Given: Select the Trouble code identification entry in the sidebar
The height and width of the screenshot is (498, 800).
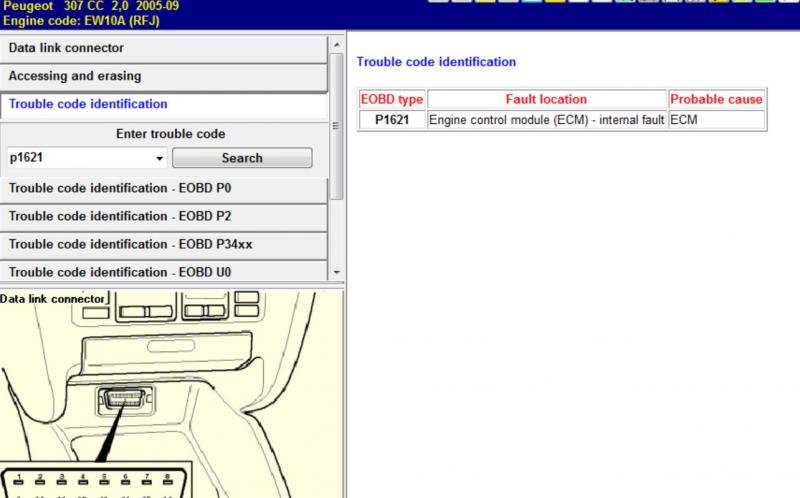Looking at the screenshot, I should coord(163,104).
